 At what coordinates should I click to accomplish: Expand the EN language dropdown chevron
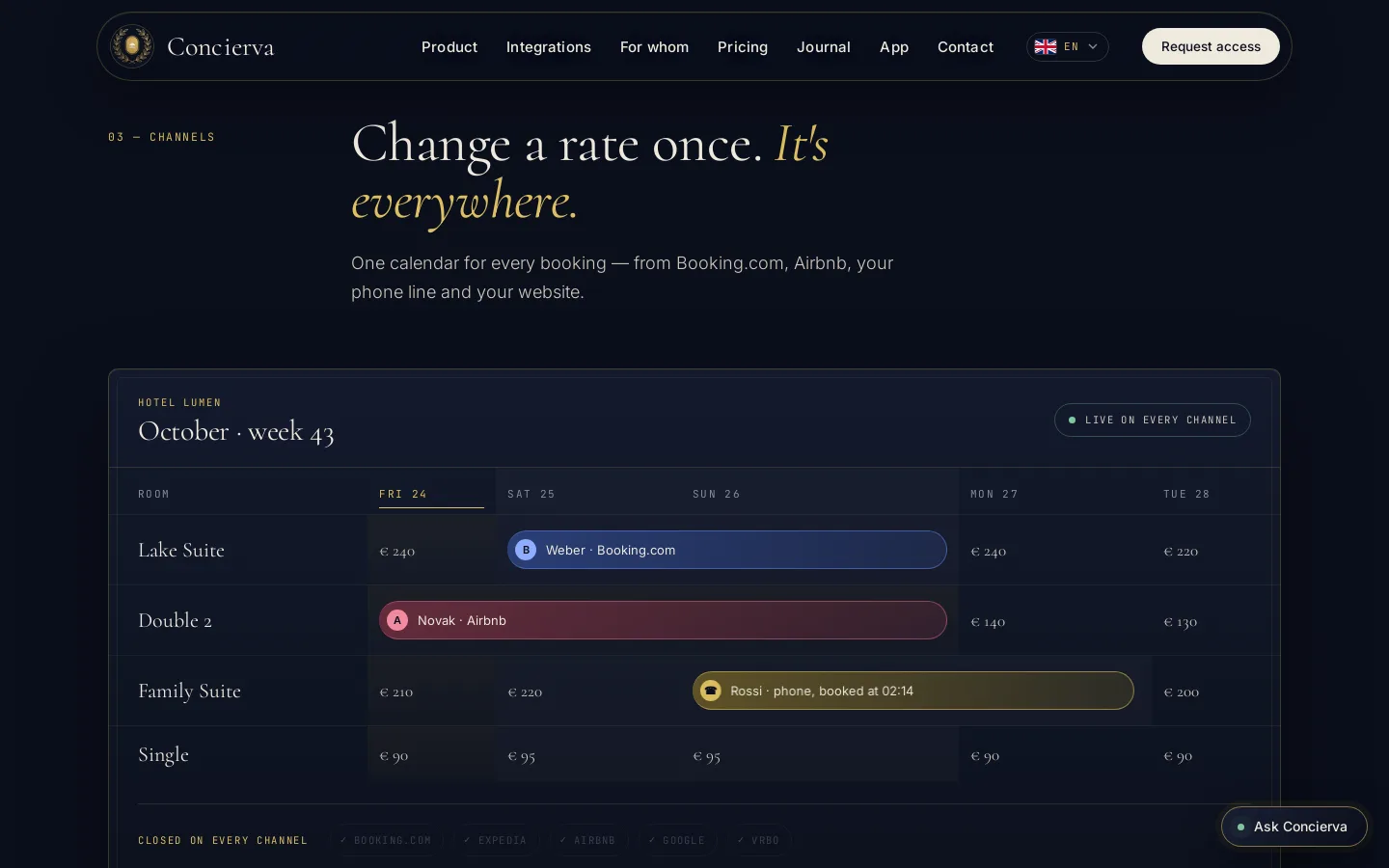pyautogui.click(x=1093, y=46)
